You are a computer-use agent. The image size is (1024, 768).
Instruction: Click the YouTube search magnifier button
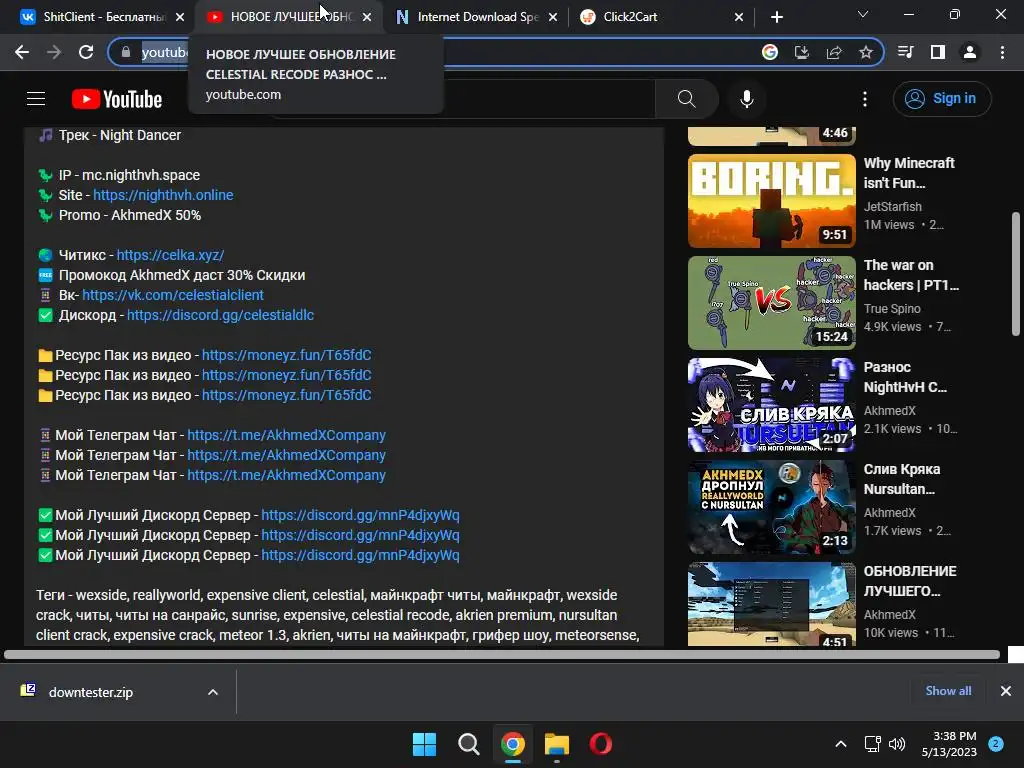(x=686, y=99)
